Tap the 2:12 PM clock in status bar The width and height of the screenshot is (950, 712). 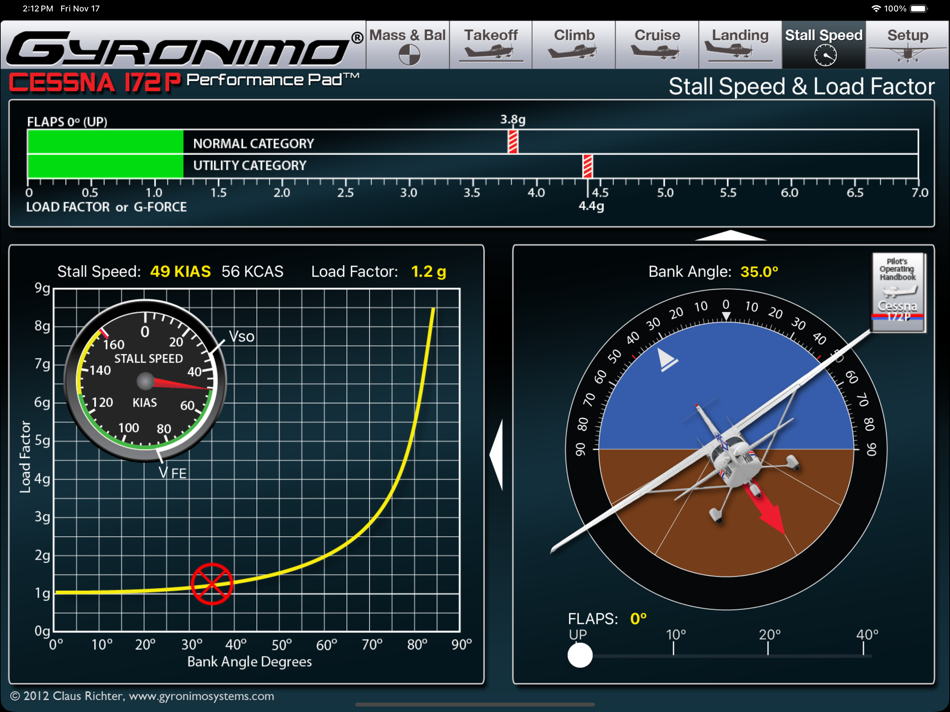coord(37,8)
